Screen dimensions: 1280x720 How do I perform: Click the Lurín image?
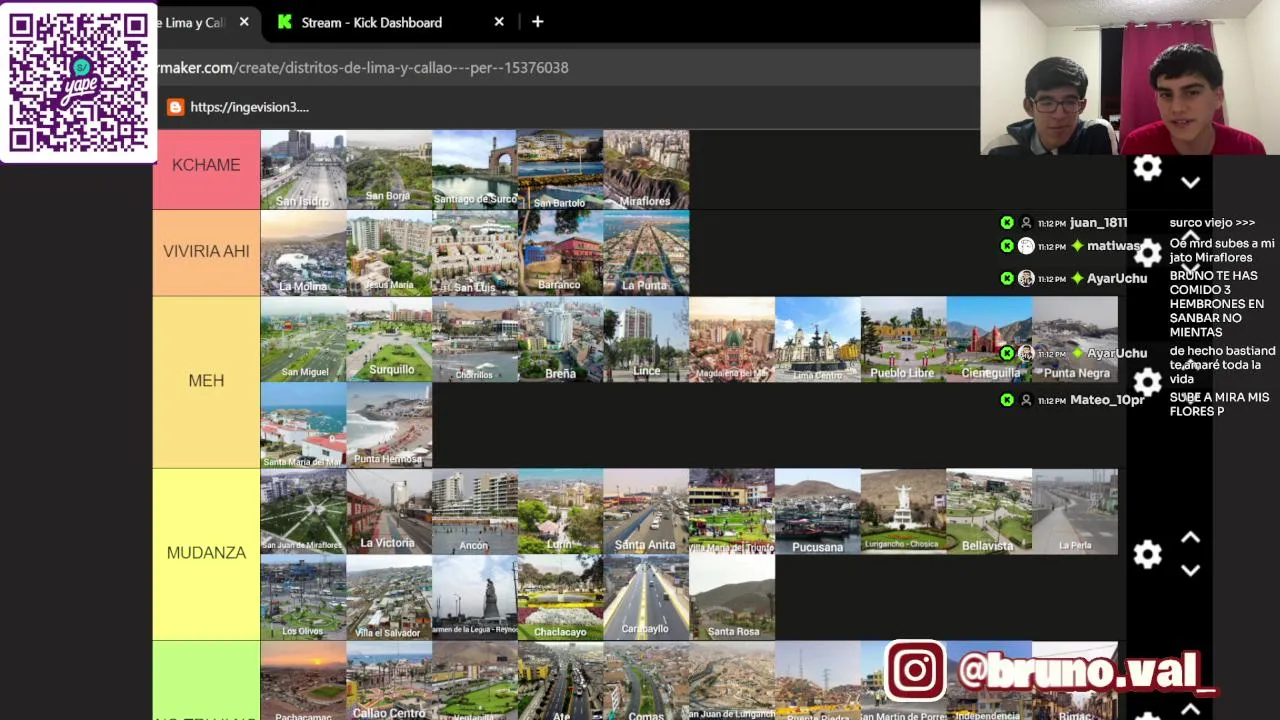(x=560, y=511)
